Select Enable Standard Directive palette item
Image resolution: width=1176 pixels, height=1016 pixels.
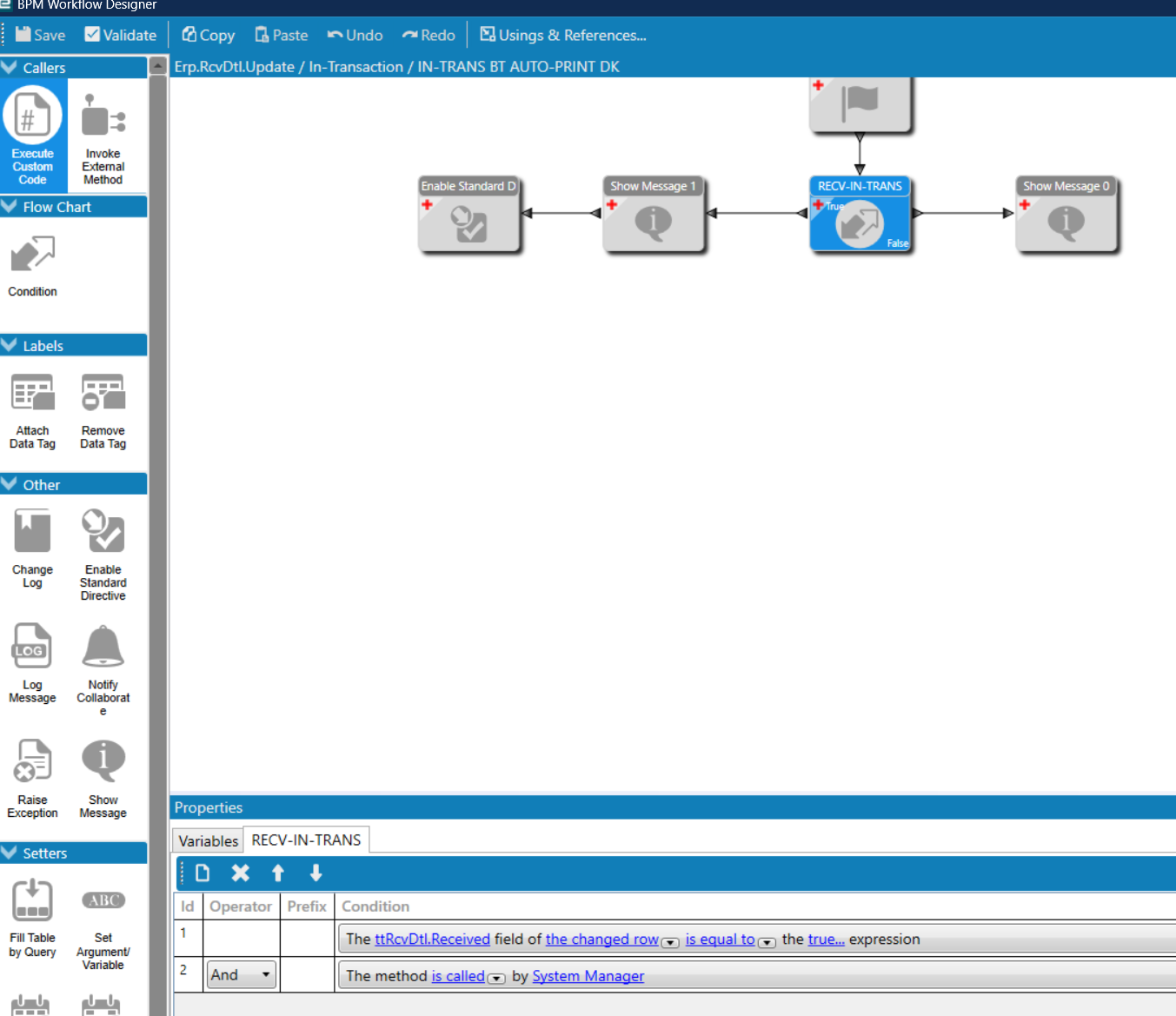(103, 554)
